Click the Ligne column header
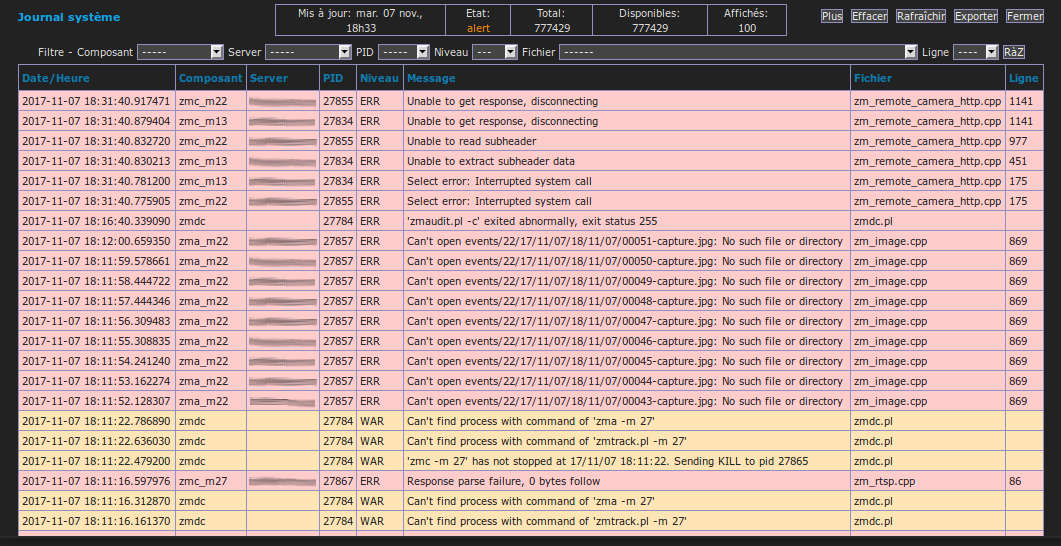The image size is (1061, 546). pyautogui.click(x=1023, y=78)
